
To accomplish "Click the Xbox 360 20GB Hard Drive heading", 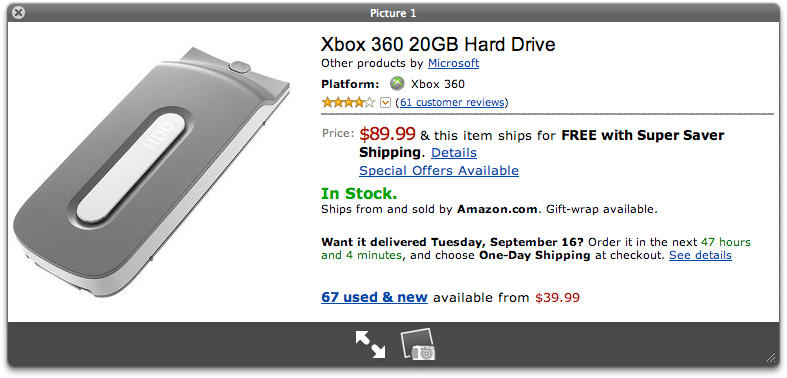I will pos(438,45).
